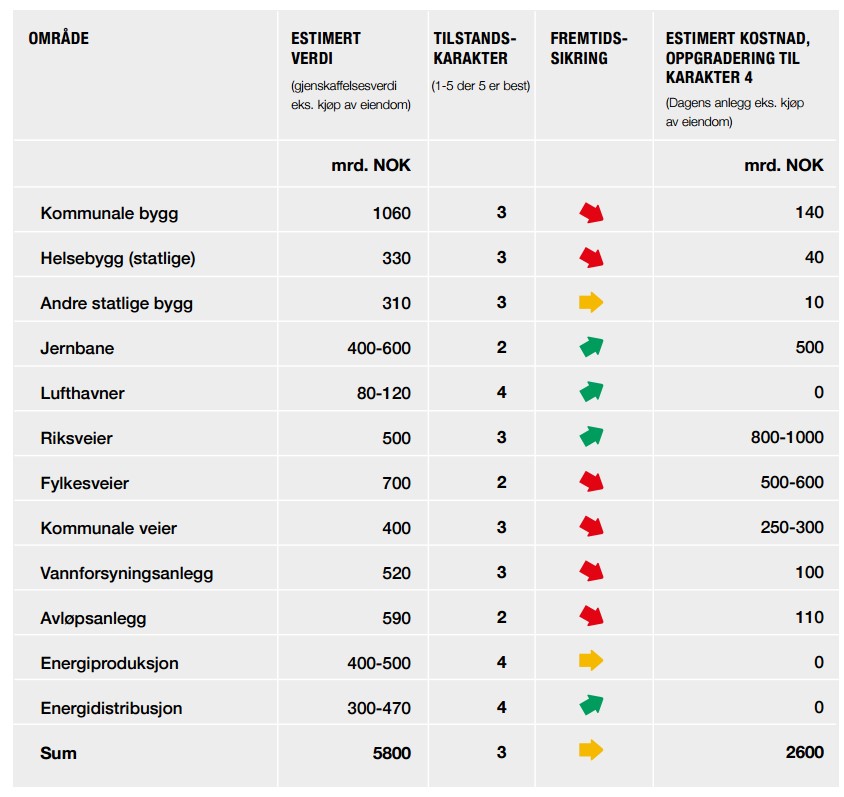Click the red arrow for Avløpsanlegg
Viewport: 844px width, 797px height.
pyautogui.click(x=591, y=617)
